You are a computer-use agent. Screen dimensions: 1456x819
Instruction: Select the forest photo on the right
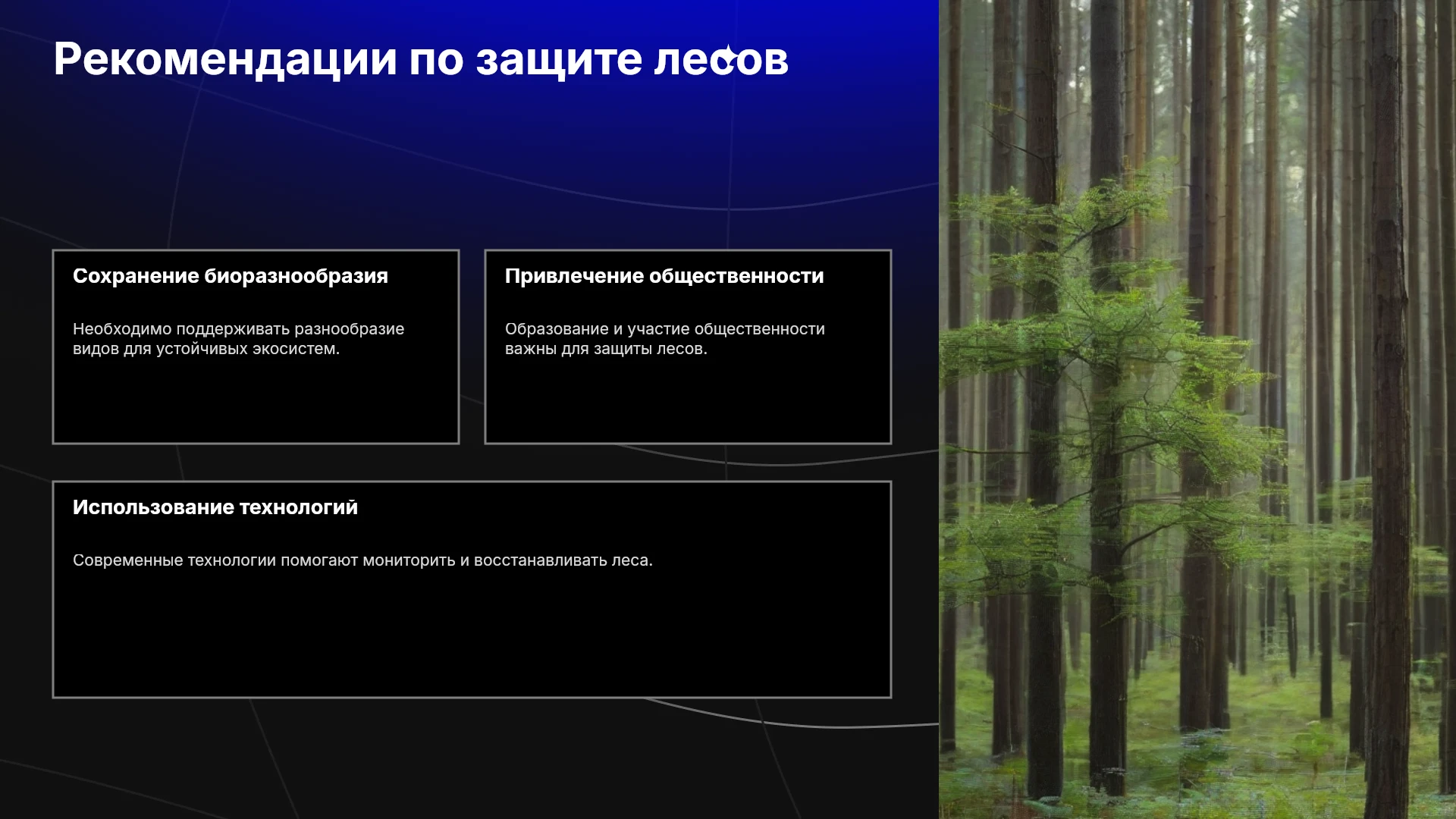[x=1197, y=409]
